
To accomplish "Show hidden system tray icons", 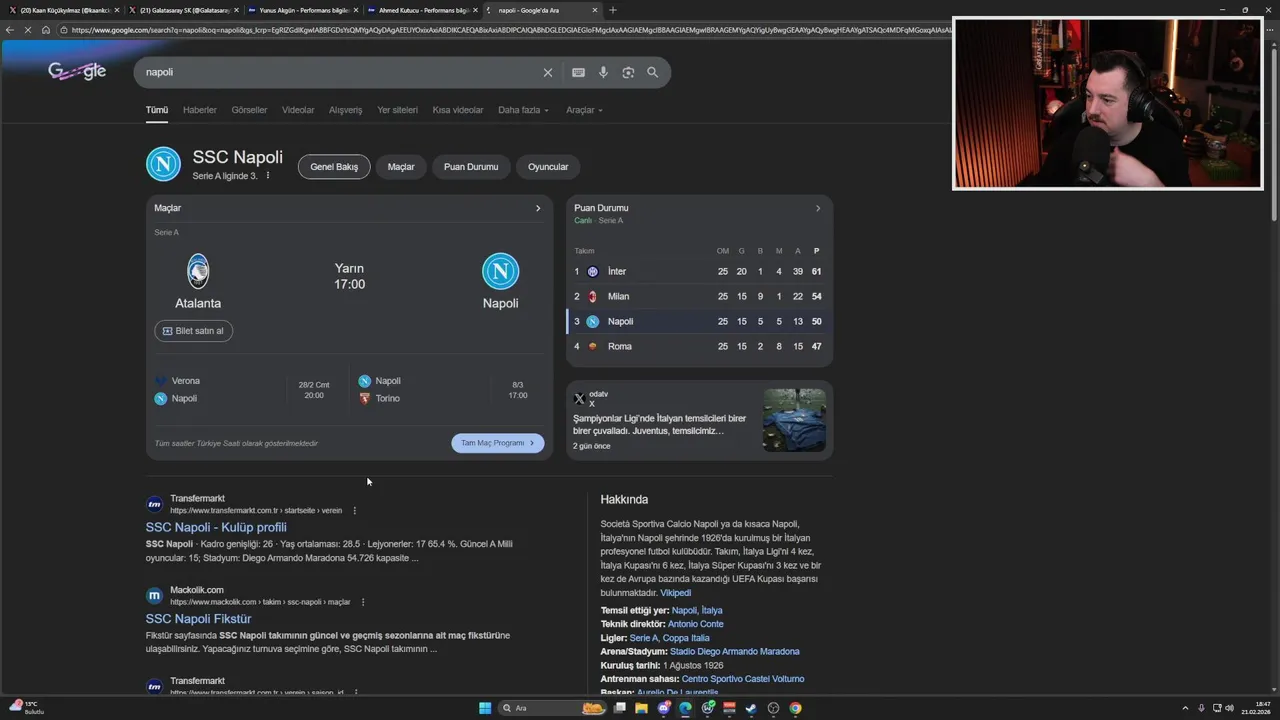I will [1185, 708].
